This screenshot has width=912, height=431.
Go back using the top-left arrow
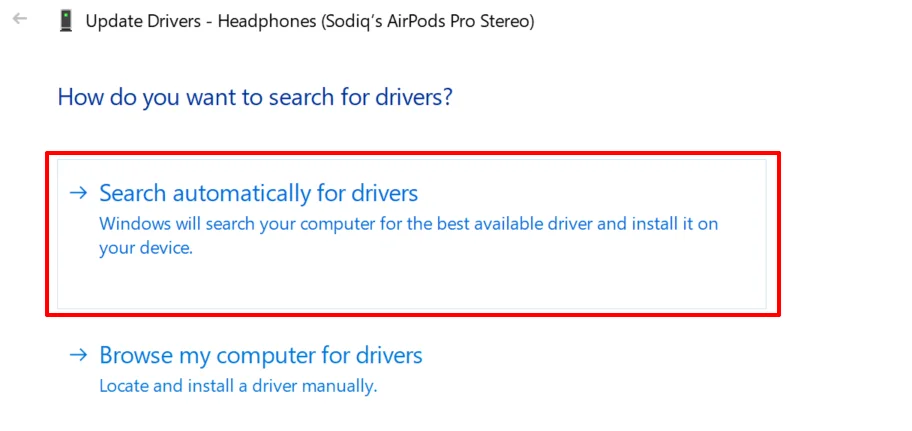pos(20,19)
